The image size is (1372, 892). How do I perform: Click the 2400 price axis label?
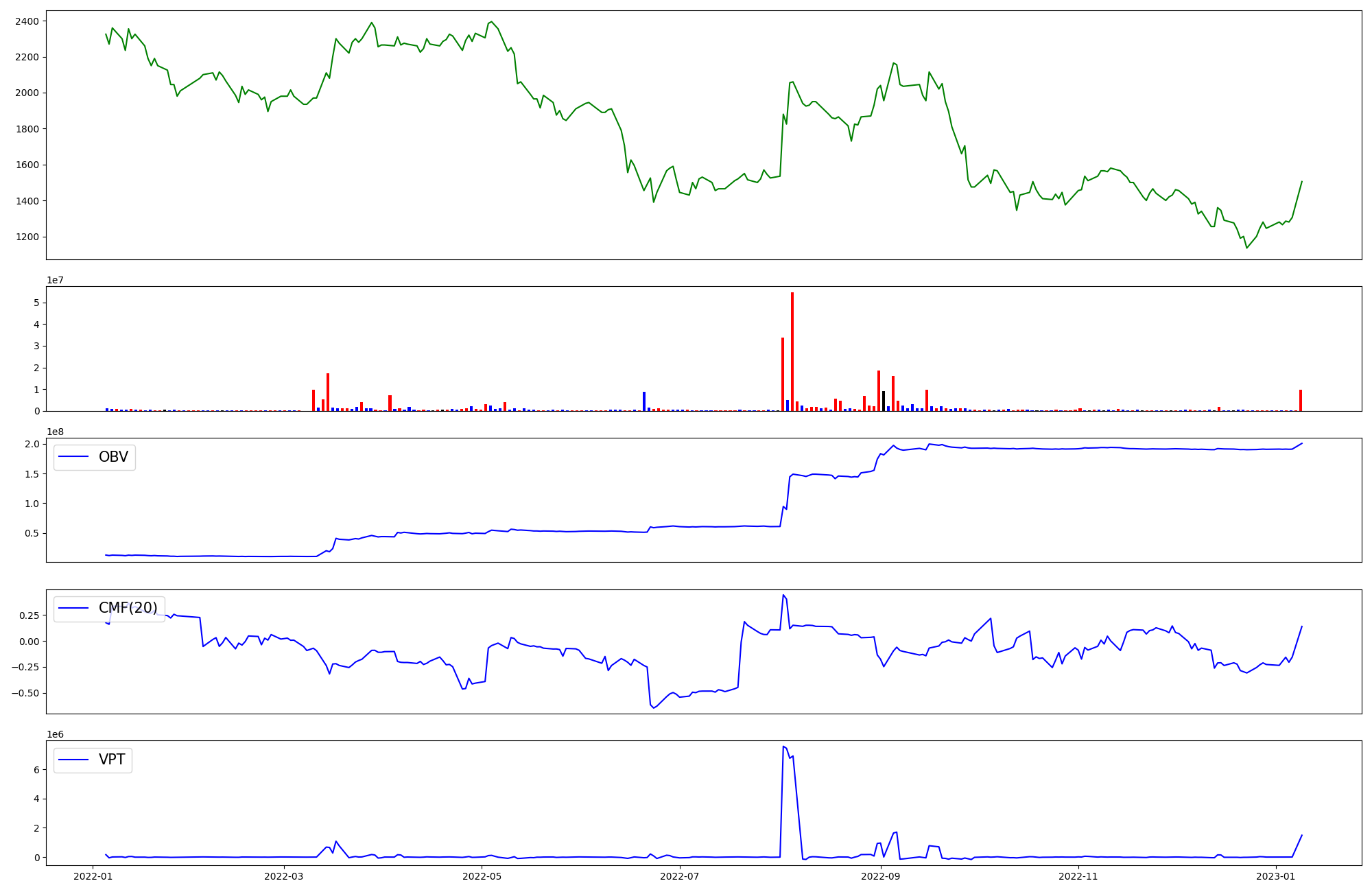click(x=27, y=21)
